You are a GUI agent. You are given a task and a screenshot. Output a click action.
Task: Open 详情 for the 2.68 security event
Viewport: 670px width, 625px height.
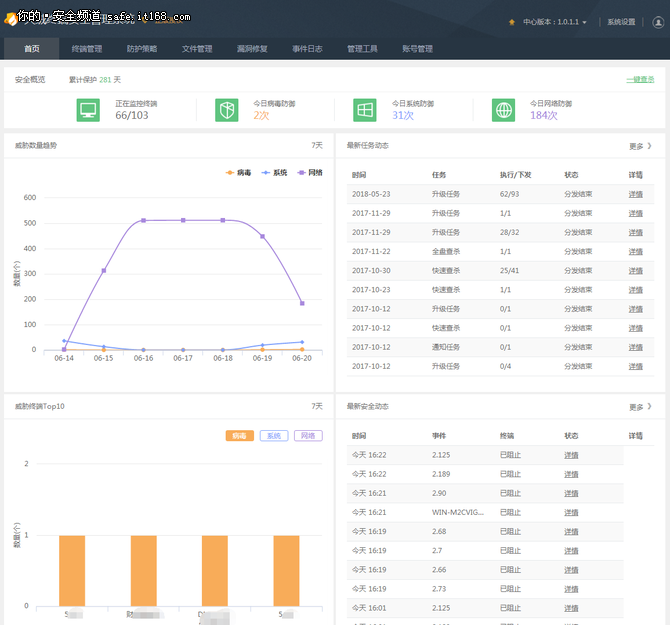[x=571, y=532]
